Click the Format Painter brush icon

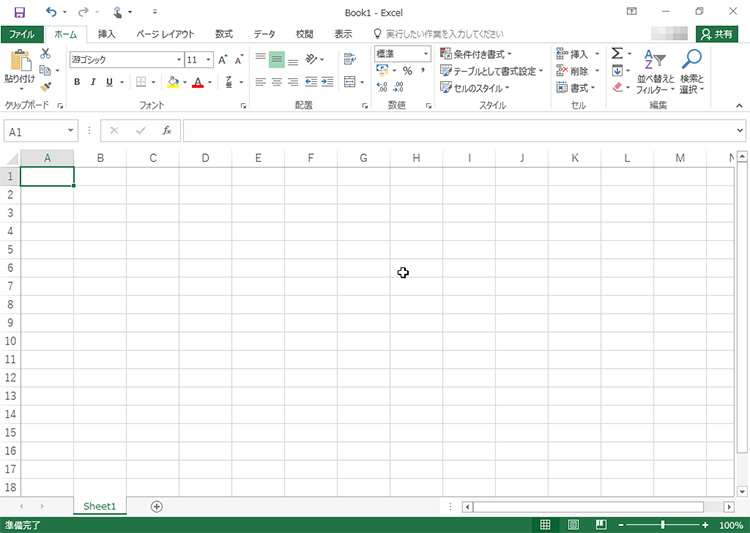point(45,87)
